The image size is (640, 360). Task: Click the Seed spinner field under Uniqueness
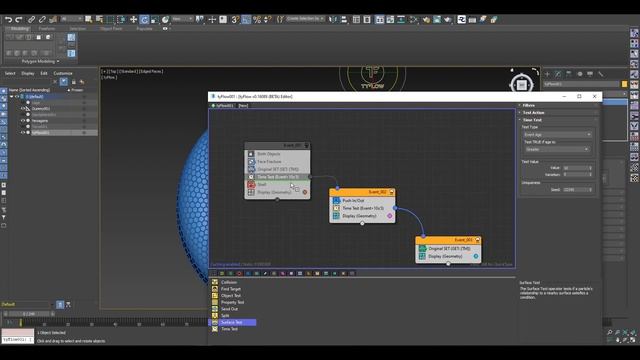pyautogui.click(x=577, y=190)
